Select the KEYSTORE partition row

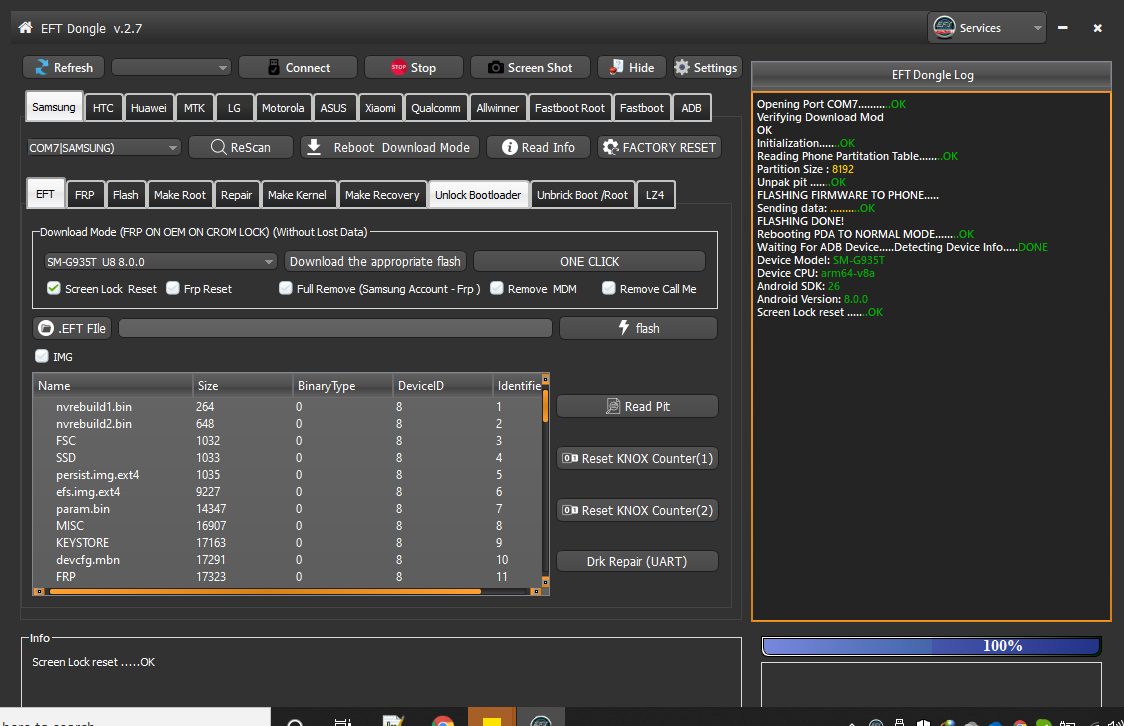[287, 543]
